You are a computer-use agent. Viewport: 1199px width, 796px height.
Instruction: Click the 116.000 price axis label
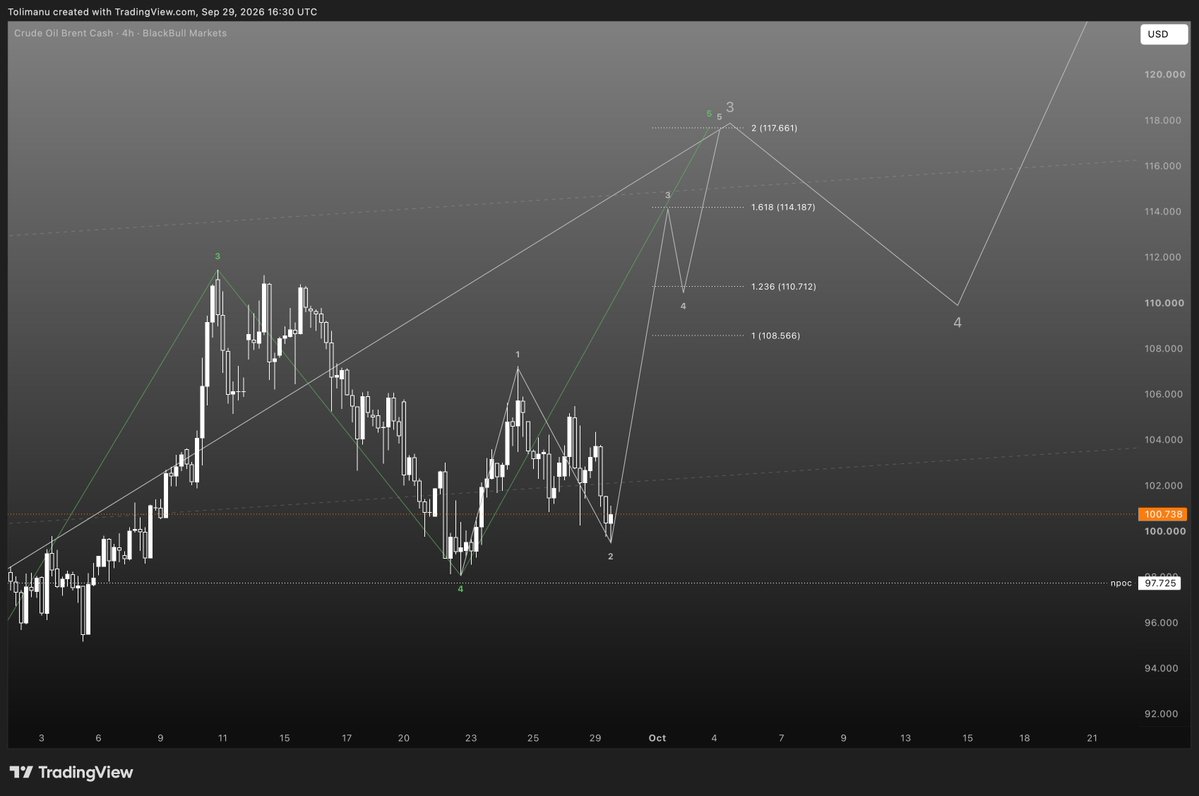click(x=1165, y=166)
